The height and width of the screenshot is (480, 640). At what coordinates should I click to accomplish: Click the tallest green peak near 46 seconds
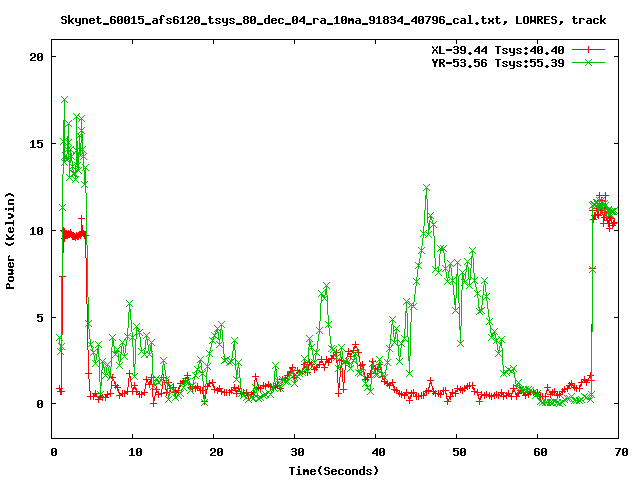point(426,187)
